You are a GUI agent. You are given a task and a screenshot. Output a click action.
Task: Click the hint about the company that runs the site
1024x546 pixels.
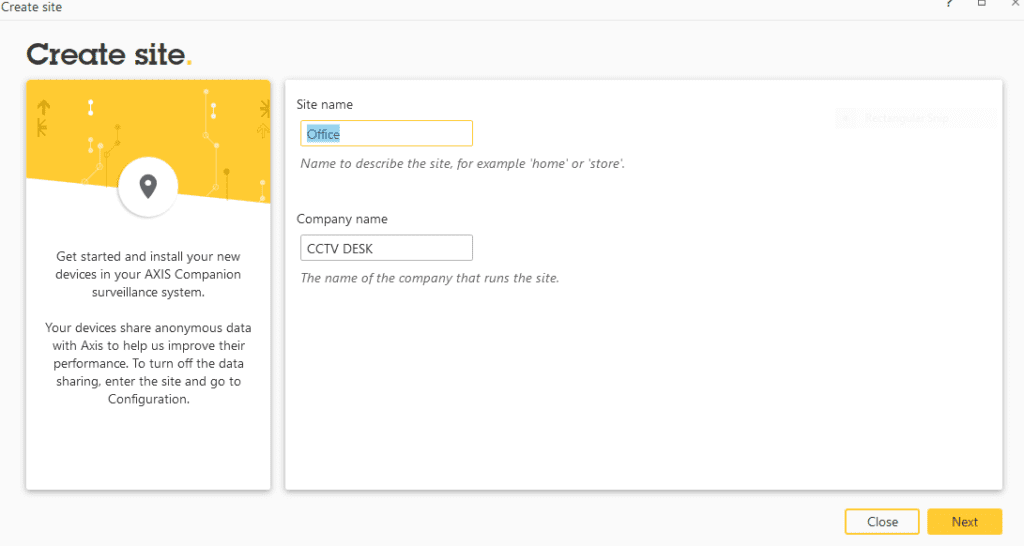429,278
